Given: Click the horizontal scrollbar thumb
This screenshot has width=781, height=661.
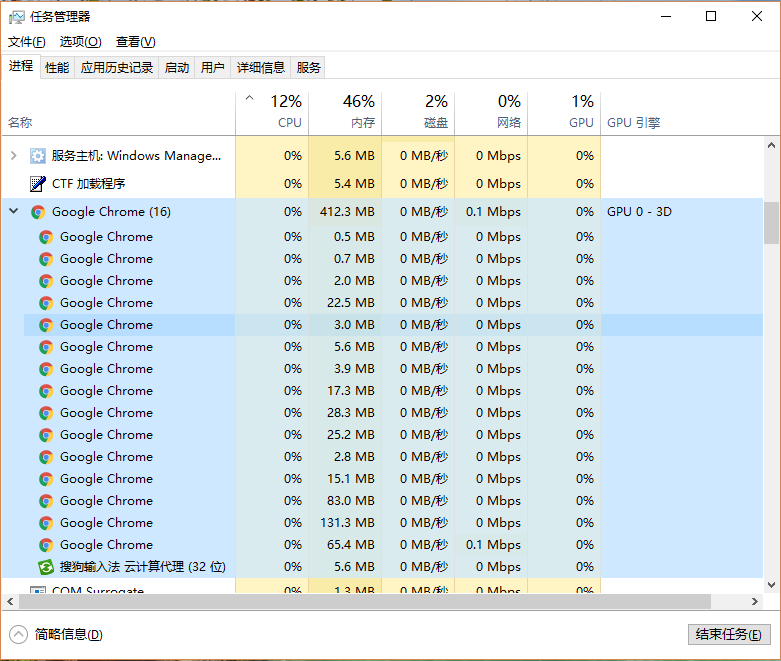Looking at the screenshot, I should point(365,602).
